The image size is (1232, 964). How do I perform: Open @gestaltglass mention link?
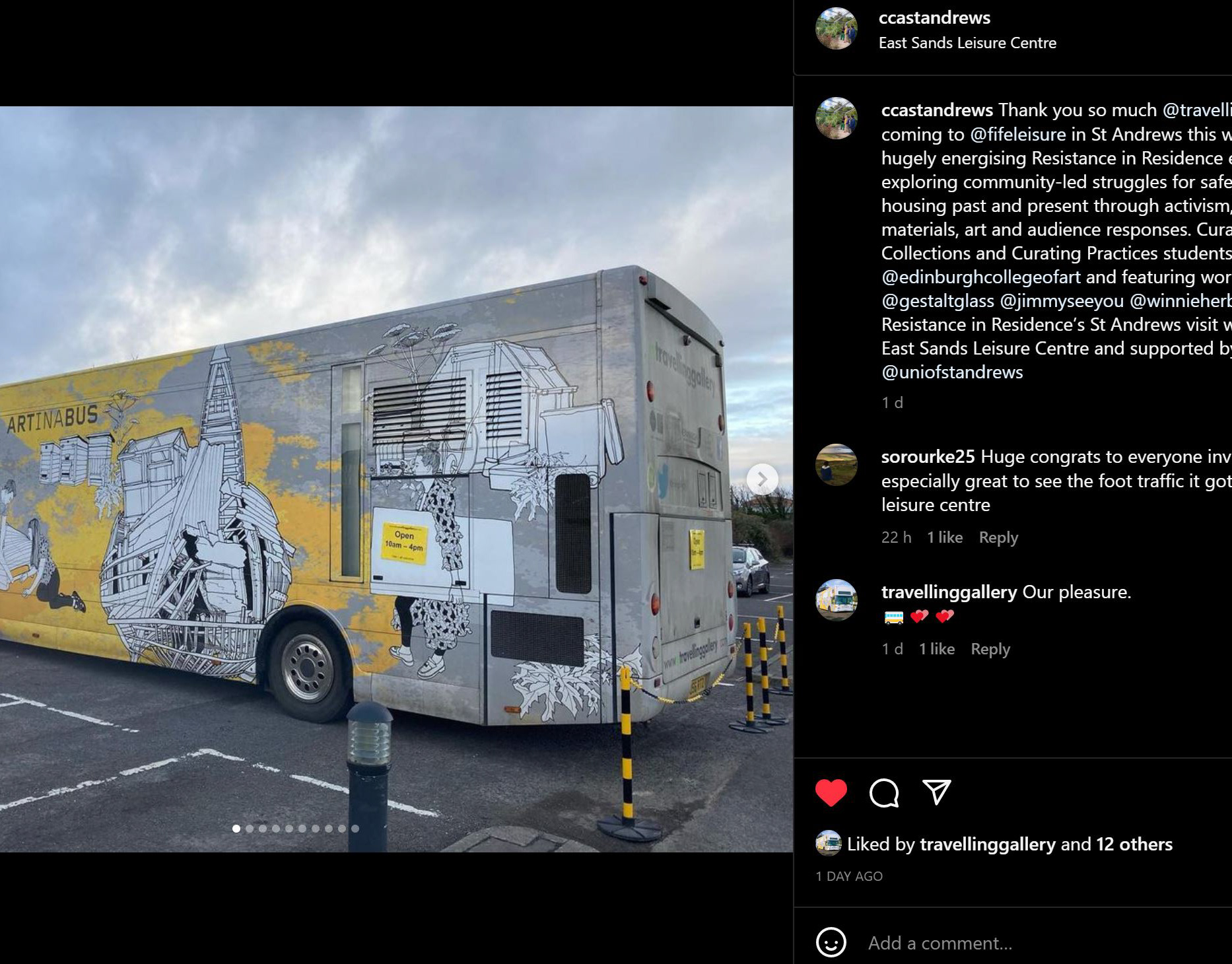938,301
